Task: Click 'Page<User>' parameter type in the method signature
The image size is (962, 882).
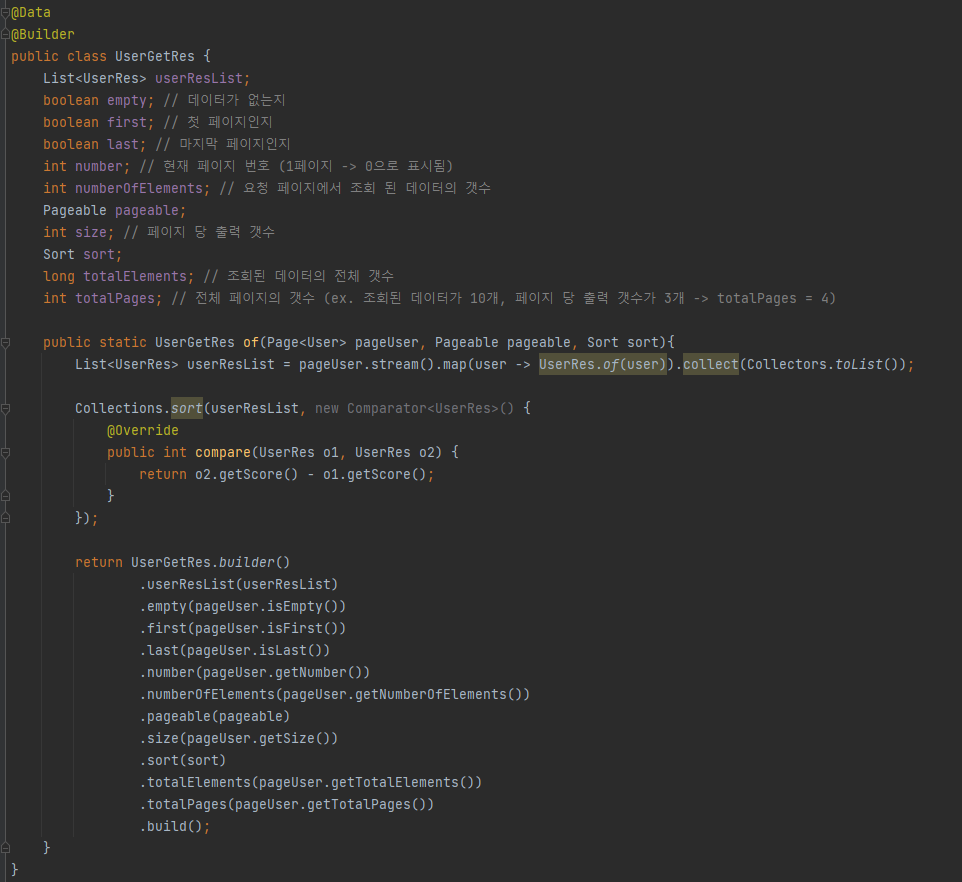Action: 307,342
